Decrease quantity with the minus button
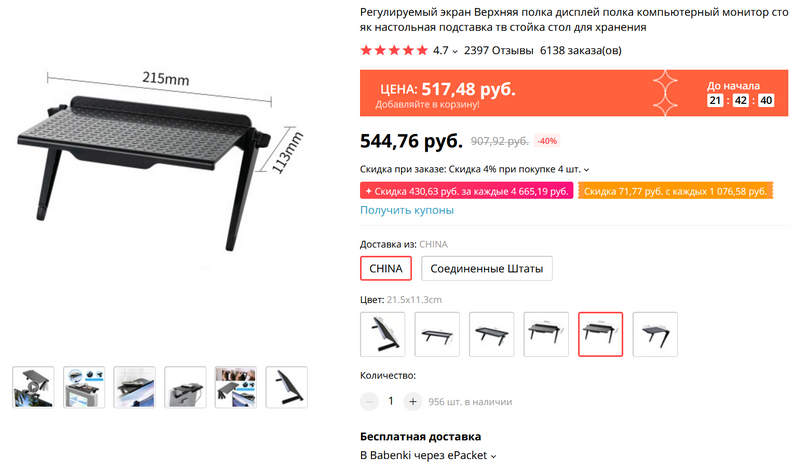 [369, 402]
